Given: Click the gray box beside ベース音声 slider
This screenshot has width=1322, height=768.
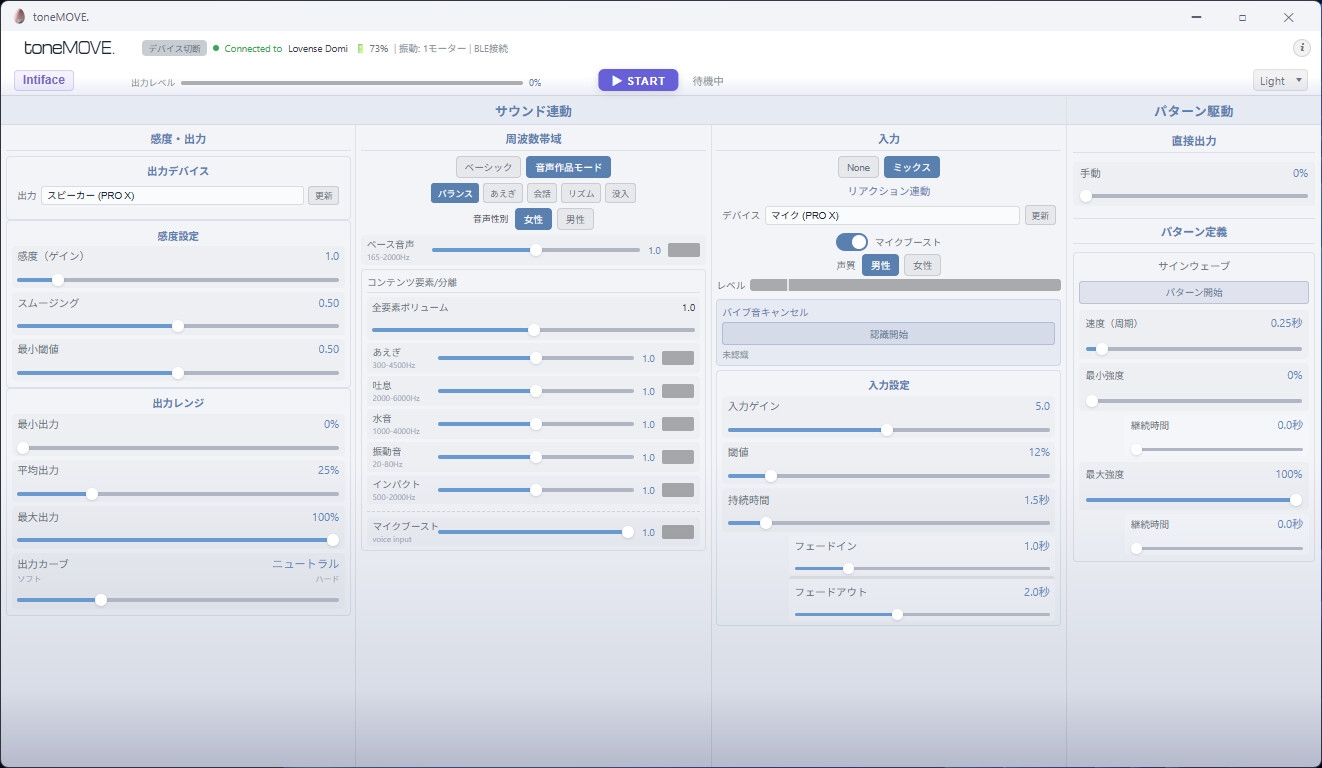Looking at the screenshot, I should (x=684, y=250).
